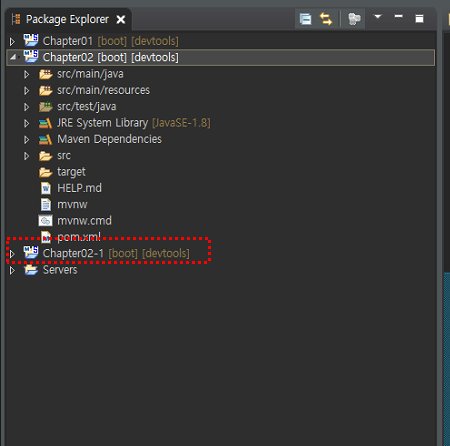Select JRE System Library [JavaSE-1.8]
The image size is (450, 446).
pyautogui.click(x=134, y=123)
